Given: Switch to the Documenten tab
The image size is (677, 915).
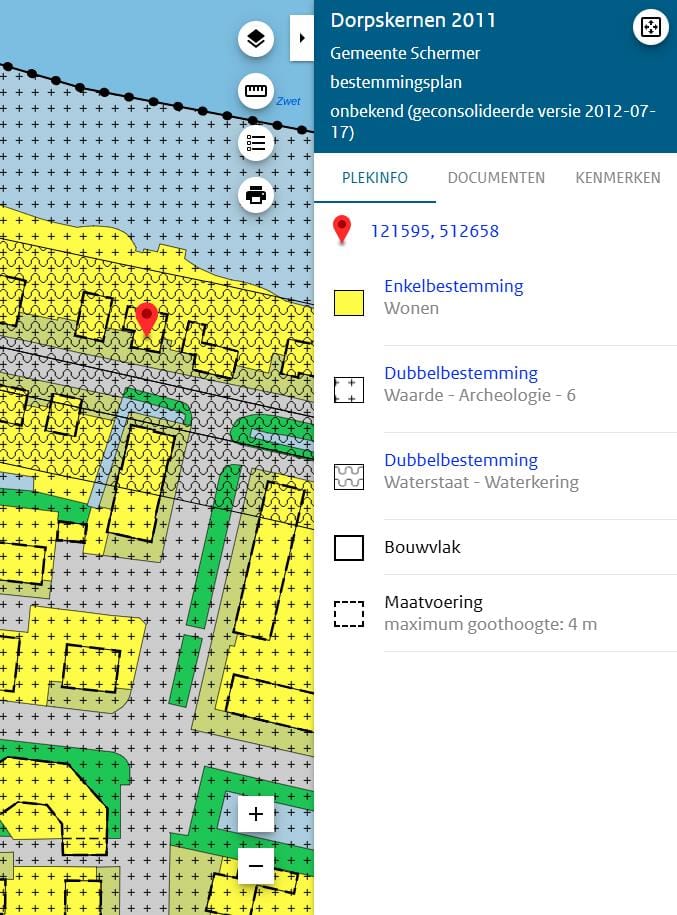Looking at the screenshot, I should pos(496,178).
